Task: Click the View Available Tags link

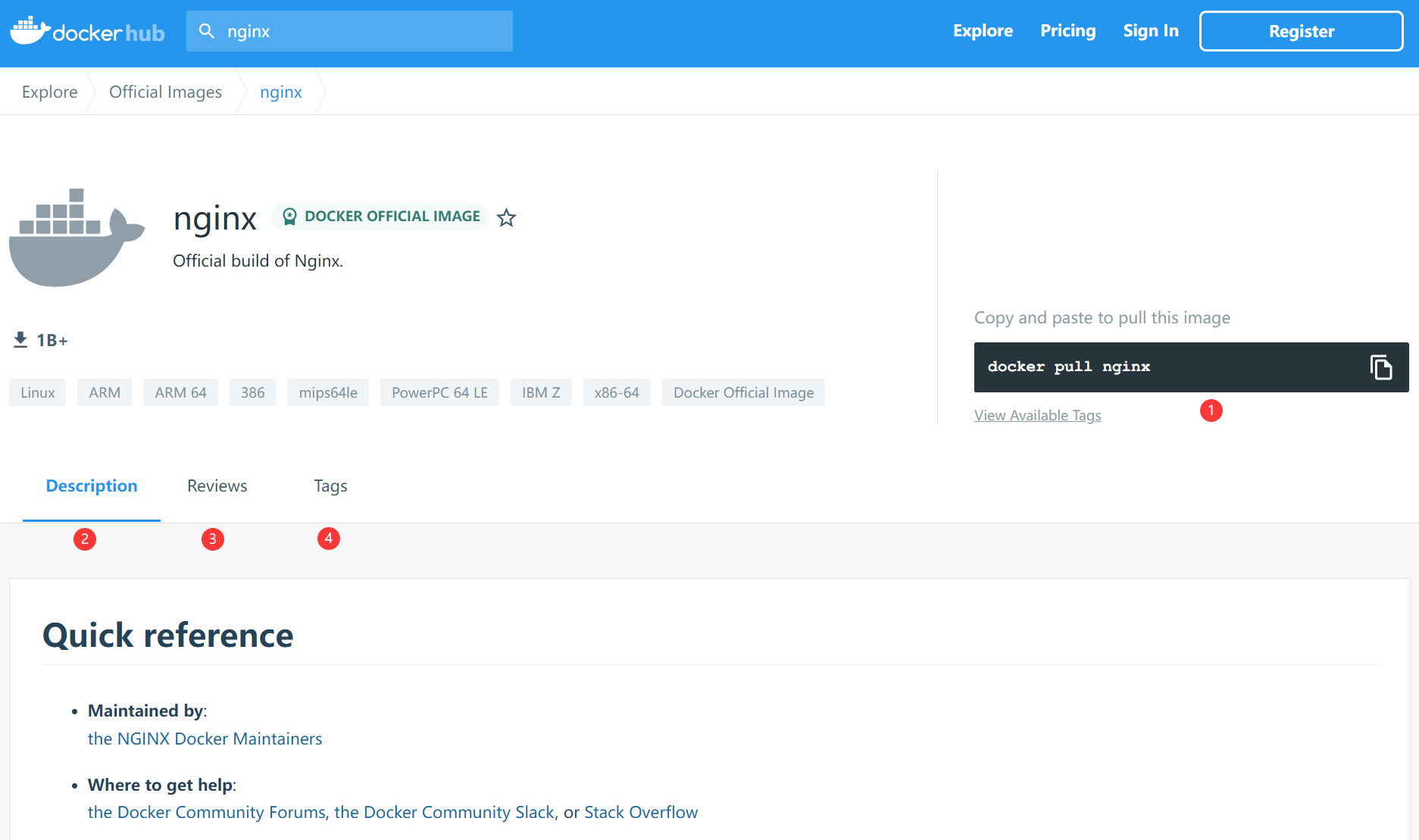Action: (x=1037, y=415)
